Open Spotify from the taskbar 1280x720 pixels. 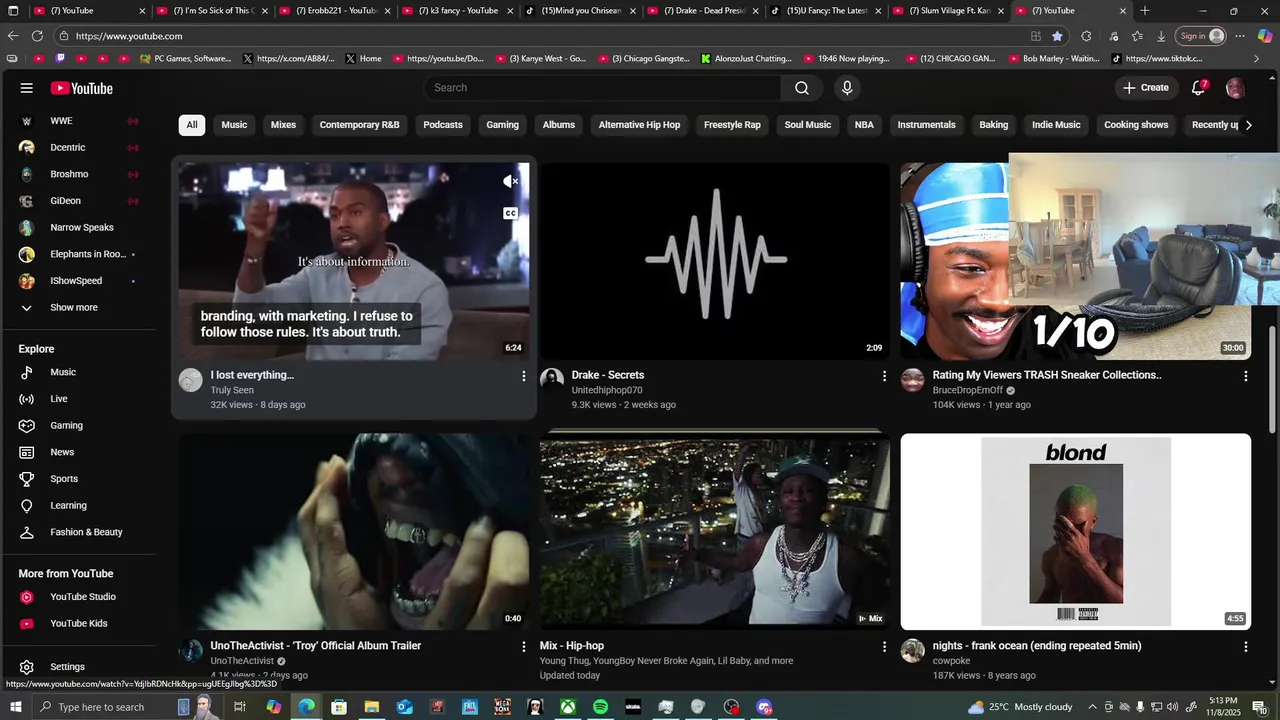(600, 707)
